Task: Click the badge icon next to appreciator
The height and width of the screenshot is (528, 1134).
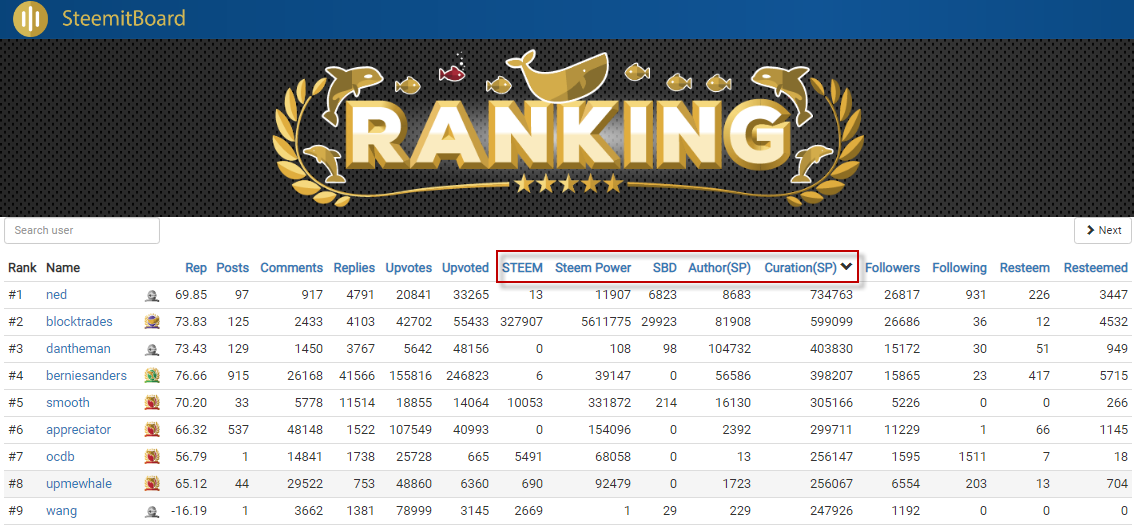Action: point(152,430)
